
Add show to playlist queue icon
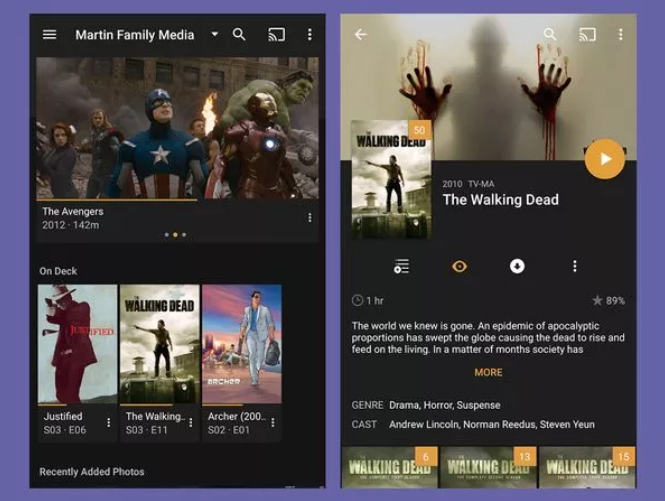coord(401,266)
